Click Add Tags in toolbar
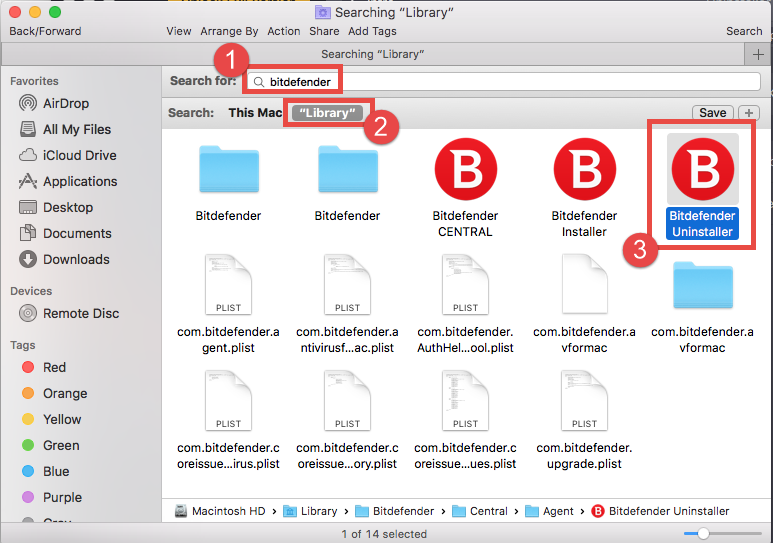The height and width of the screenshot is (543, 773). (x=372, y=31)
